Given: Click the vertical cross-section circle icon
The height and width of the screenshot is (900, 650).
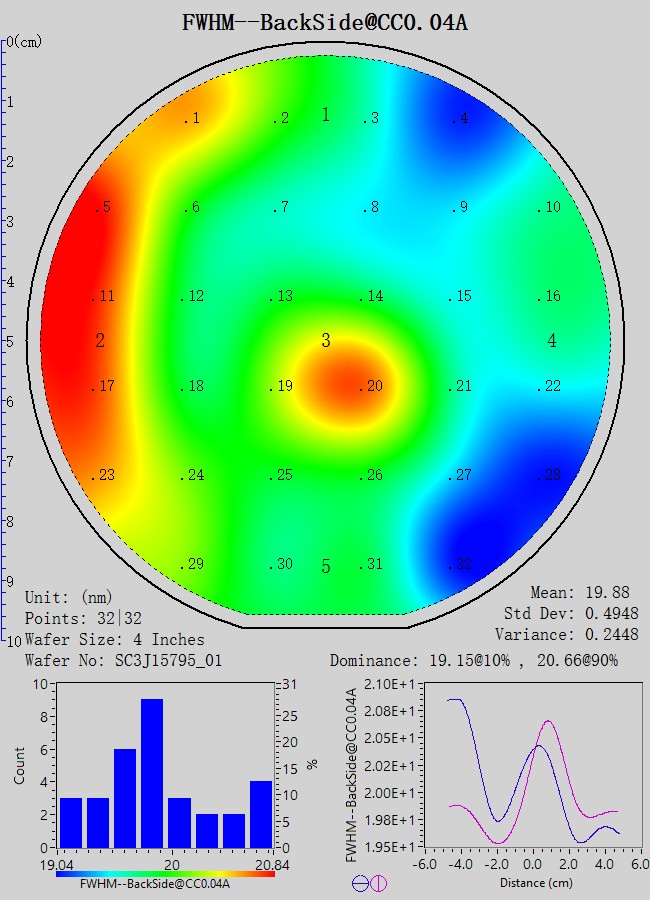Looking at the screenshot, I should pos(379,883).
